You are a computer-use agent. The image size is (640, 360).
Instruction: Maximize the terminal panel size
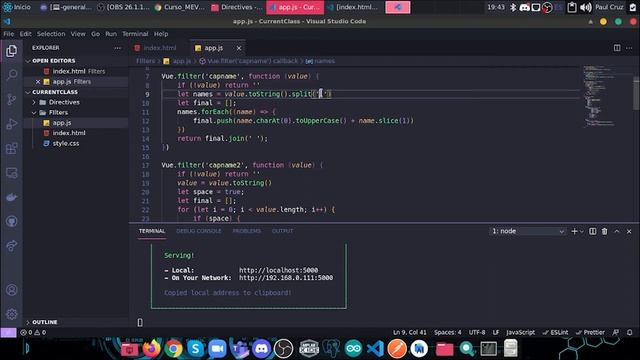(x=617, y=231)
